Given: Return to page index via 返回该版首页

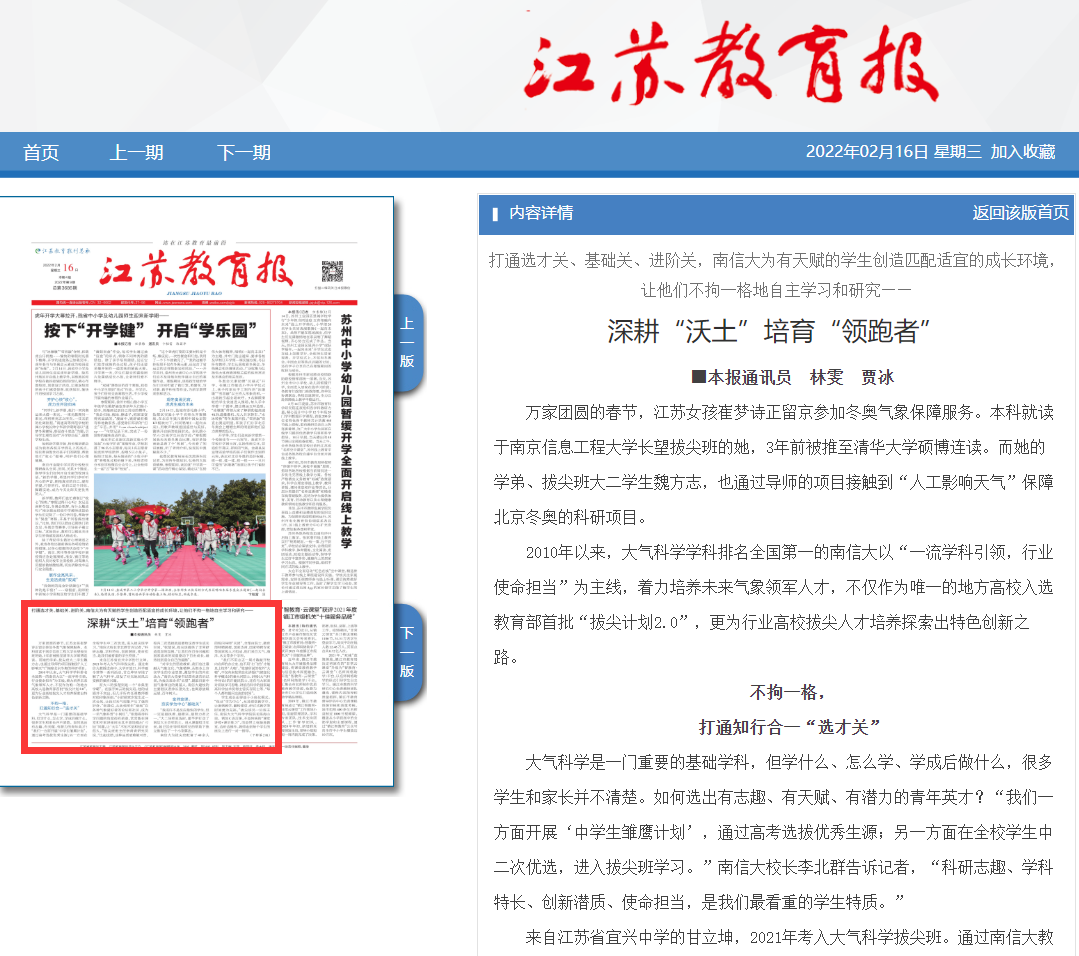Looking at the screenshot, I should tap(1021, 213).
